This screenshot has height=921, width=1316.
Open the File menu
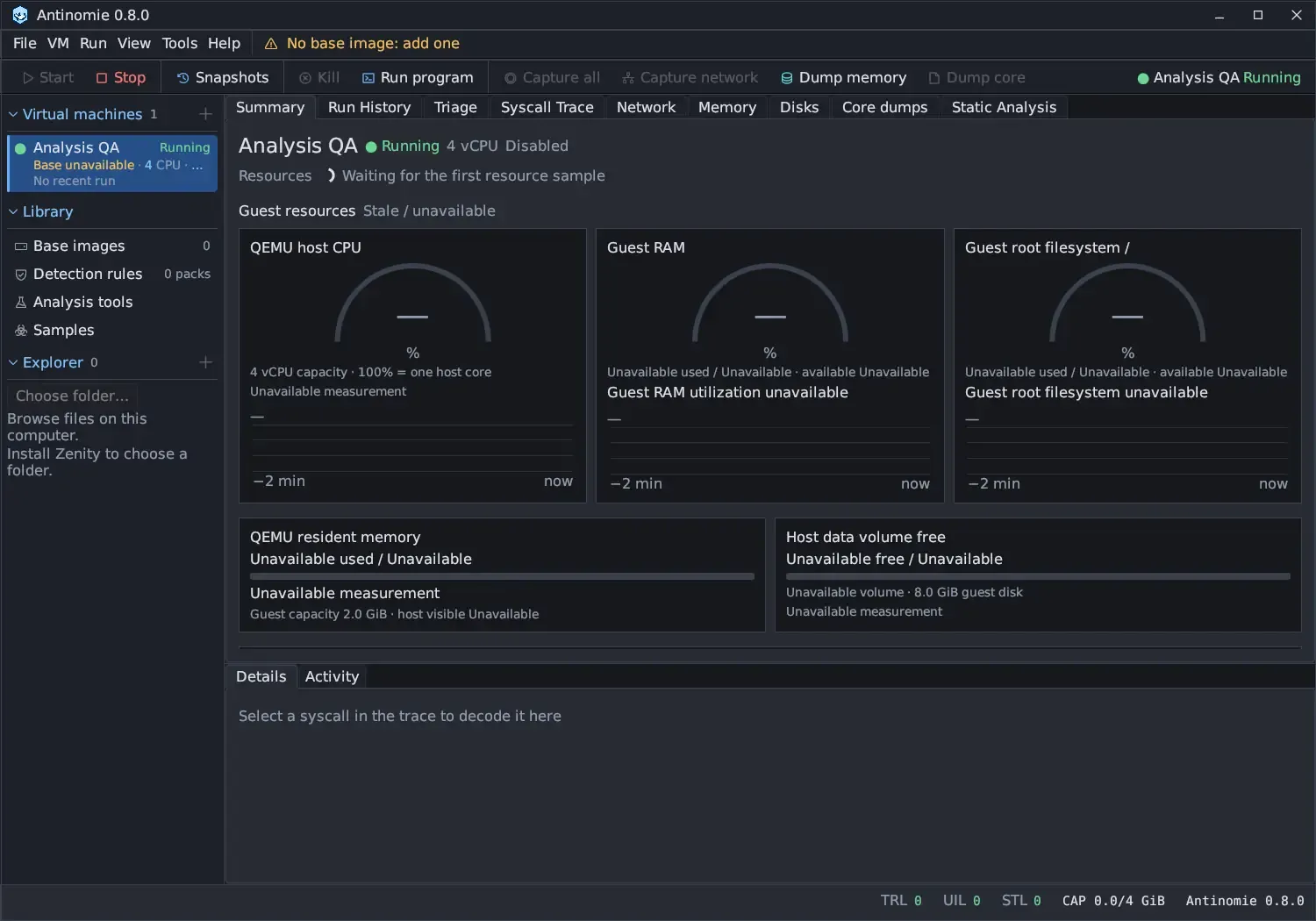tap(25, 43)
